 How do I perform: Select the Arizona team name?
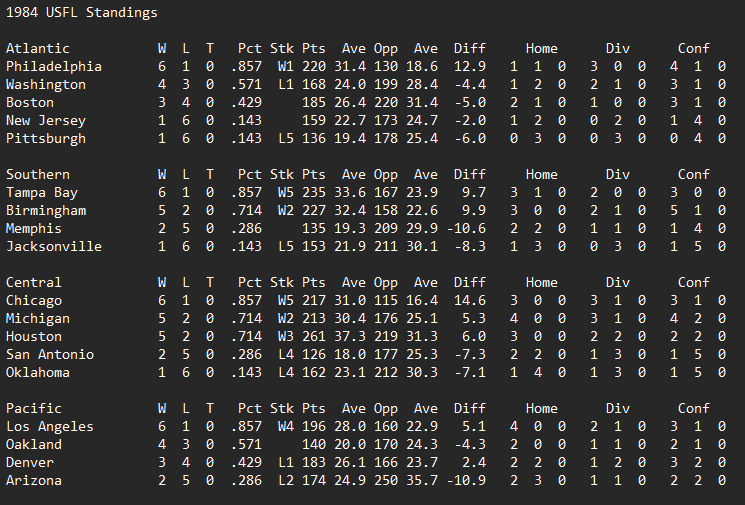click(33, 481)
